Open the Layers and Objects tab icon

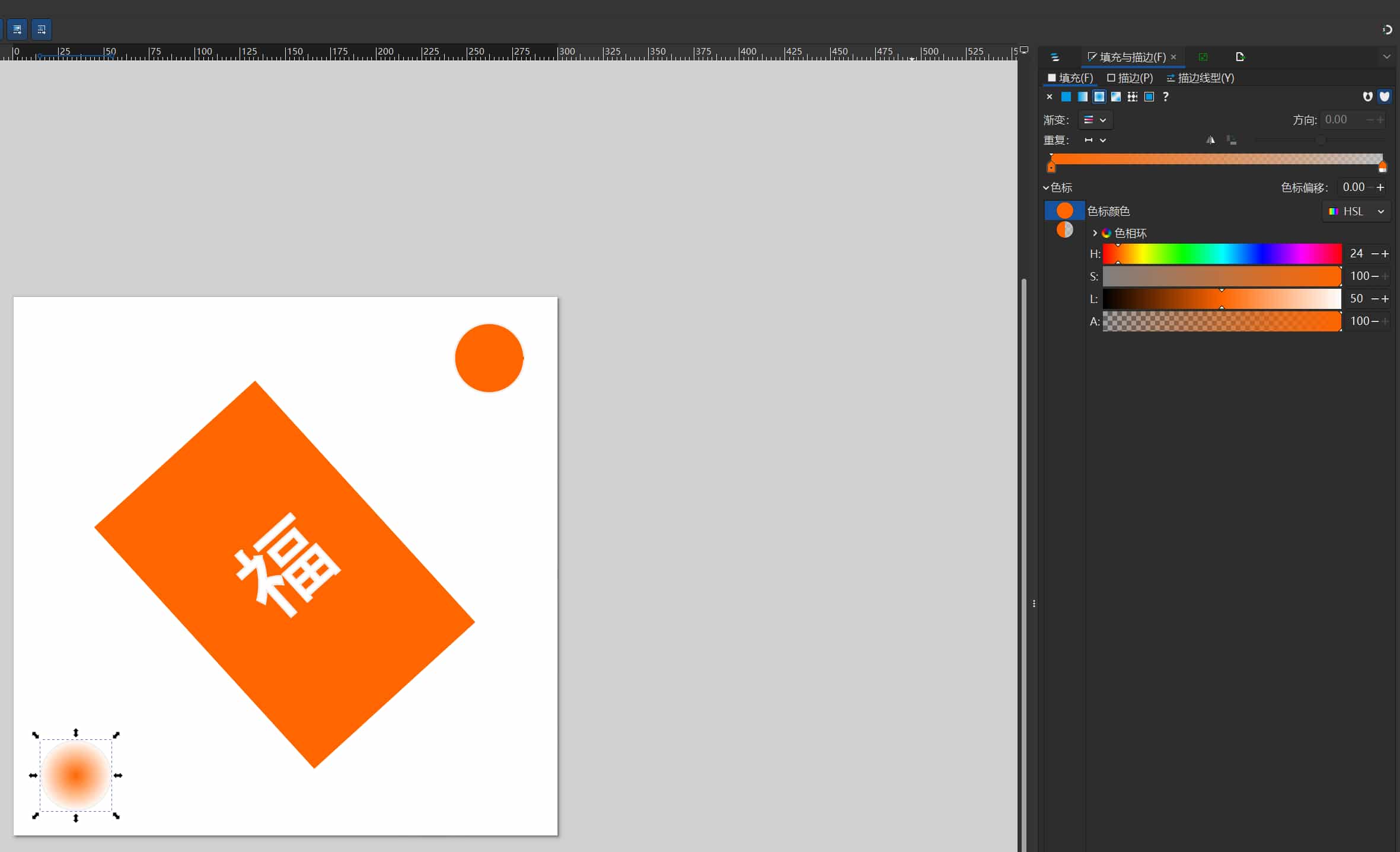[x=1054, y=57]
